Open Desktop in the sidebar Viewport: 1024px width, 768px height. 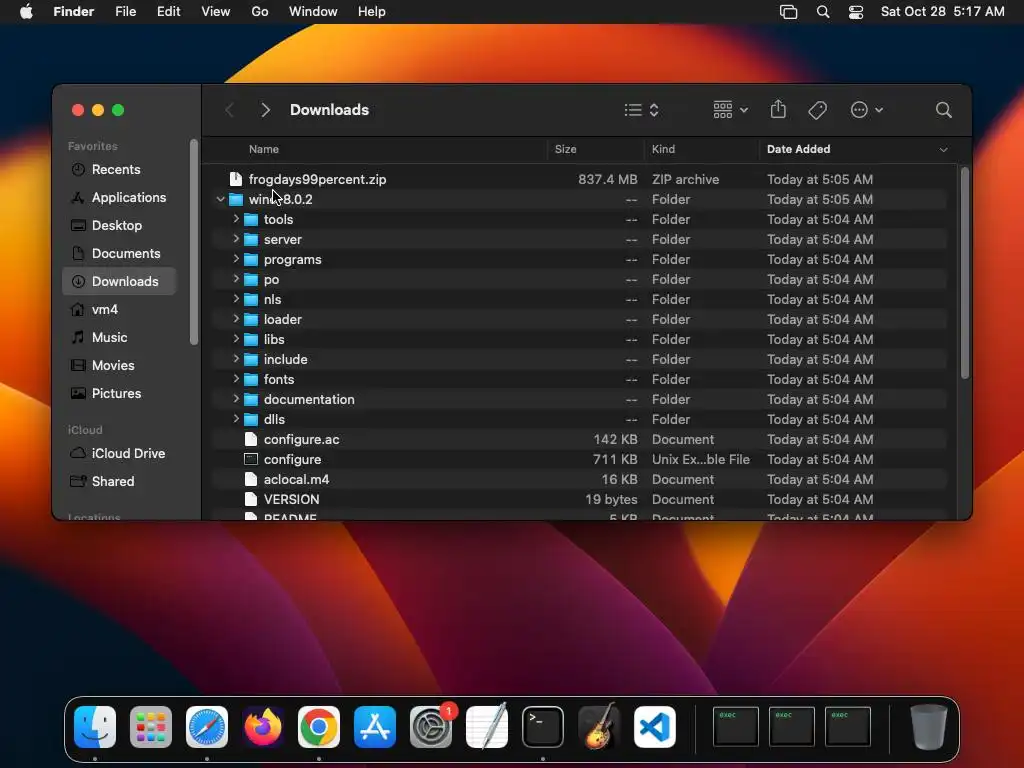point(119,225)
